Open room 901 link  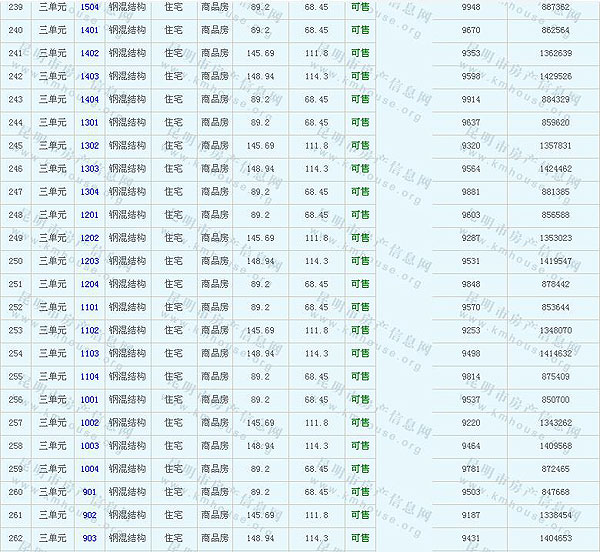[89, 492]
